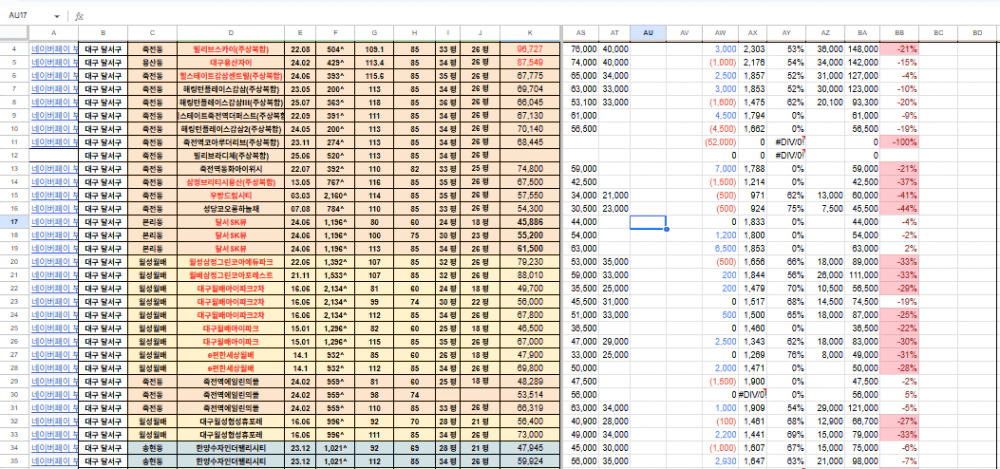
Task: Select column AU by its header
Action: pyautogui.click(x=648, y=33)
